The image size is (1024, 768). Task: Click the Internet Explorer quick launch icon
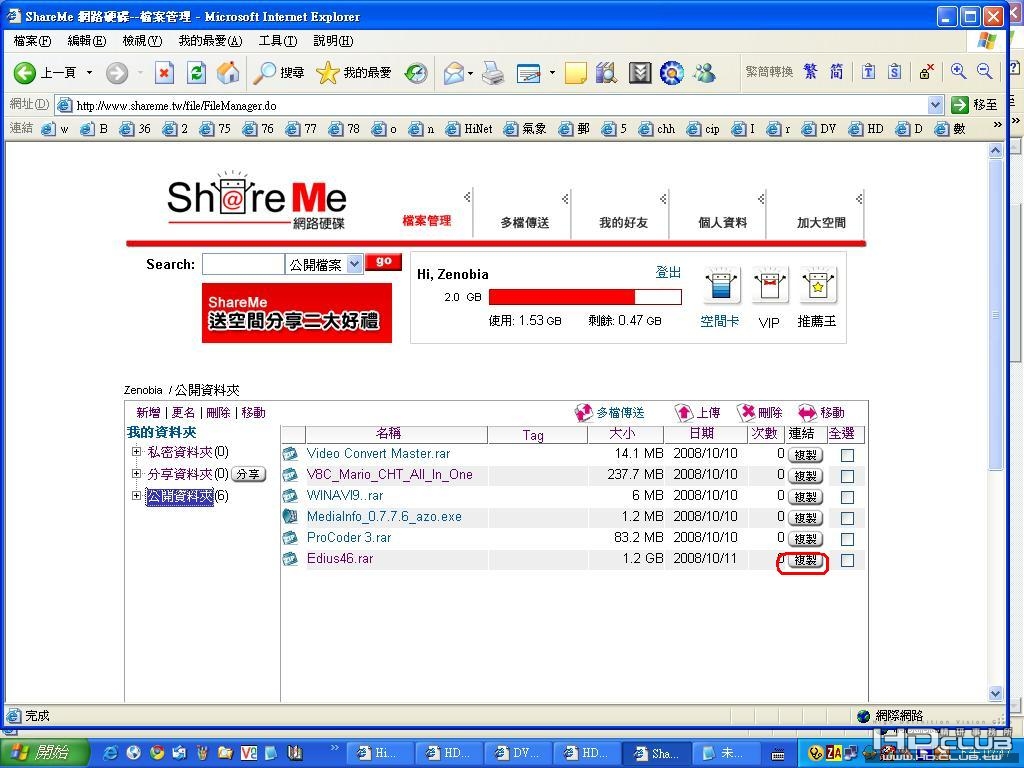coord(111,752)
